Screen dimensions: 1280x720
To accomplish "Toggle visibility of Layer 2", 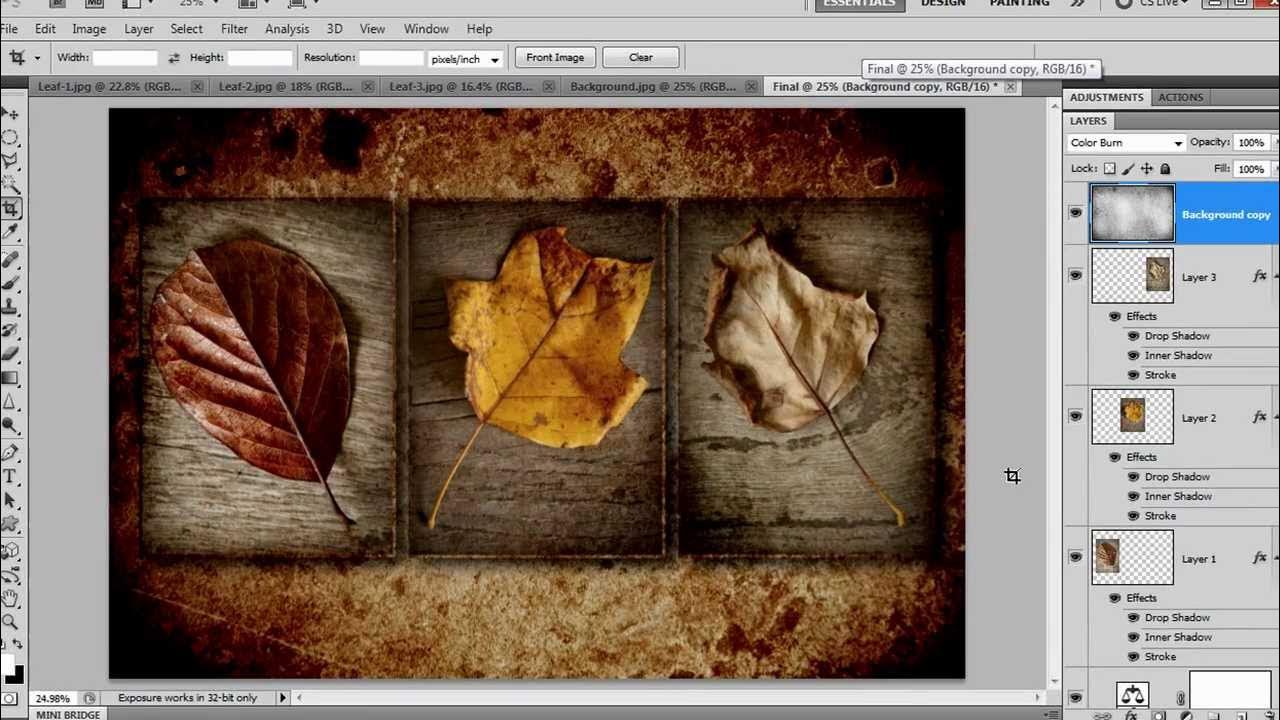I will pyautogui.click(x=1075, y=416).
